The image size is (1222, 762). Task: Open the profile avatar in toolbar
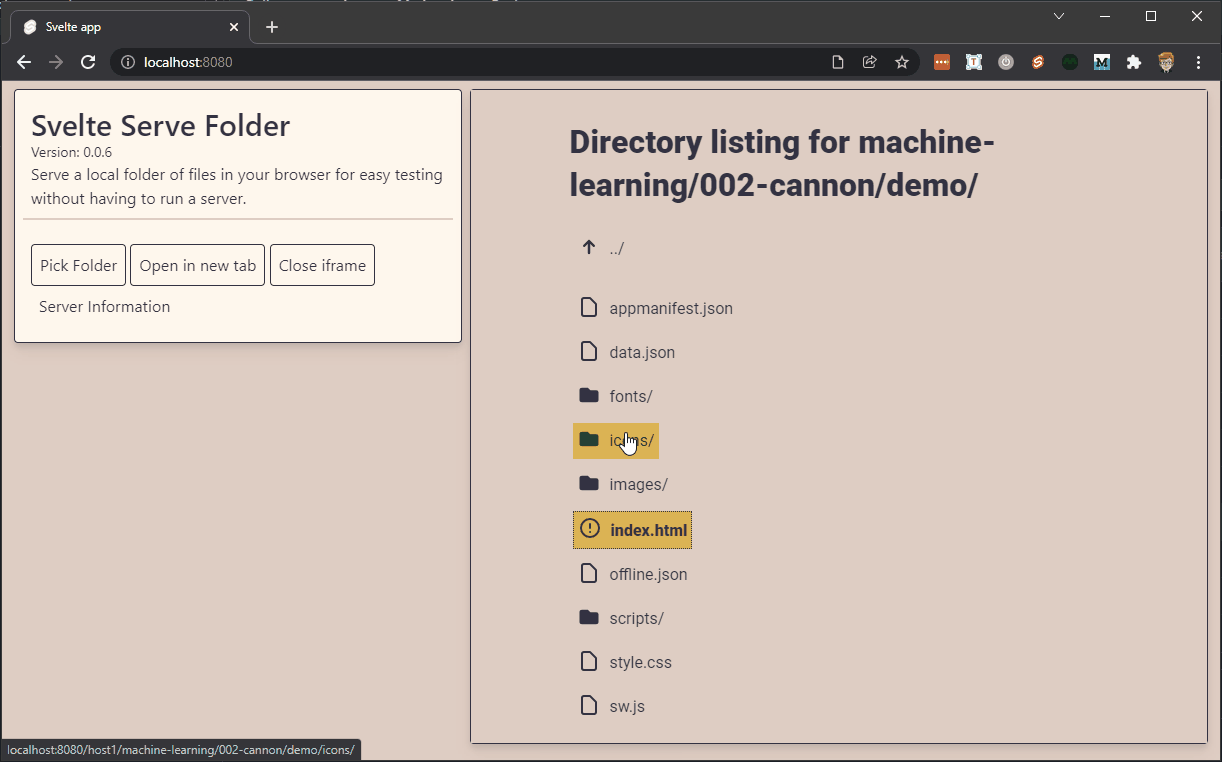[1166, 62]
